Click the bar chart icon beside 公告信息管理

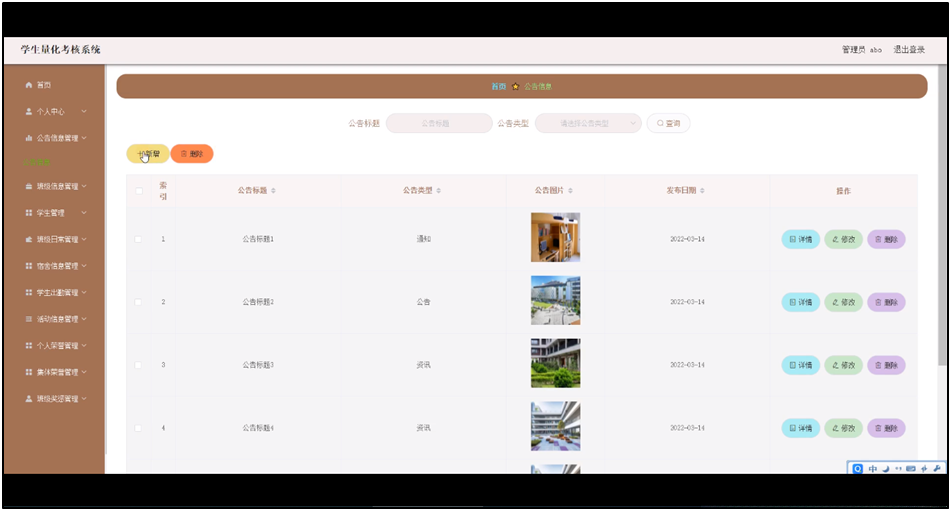point(29,138)
